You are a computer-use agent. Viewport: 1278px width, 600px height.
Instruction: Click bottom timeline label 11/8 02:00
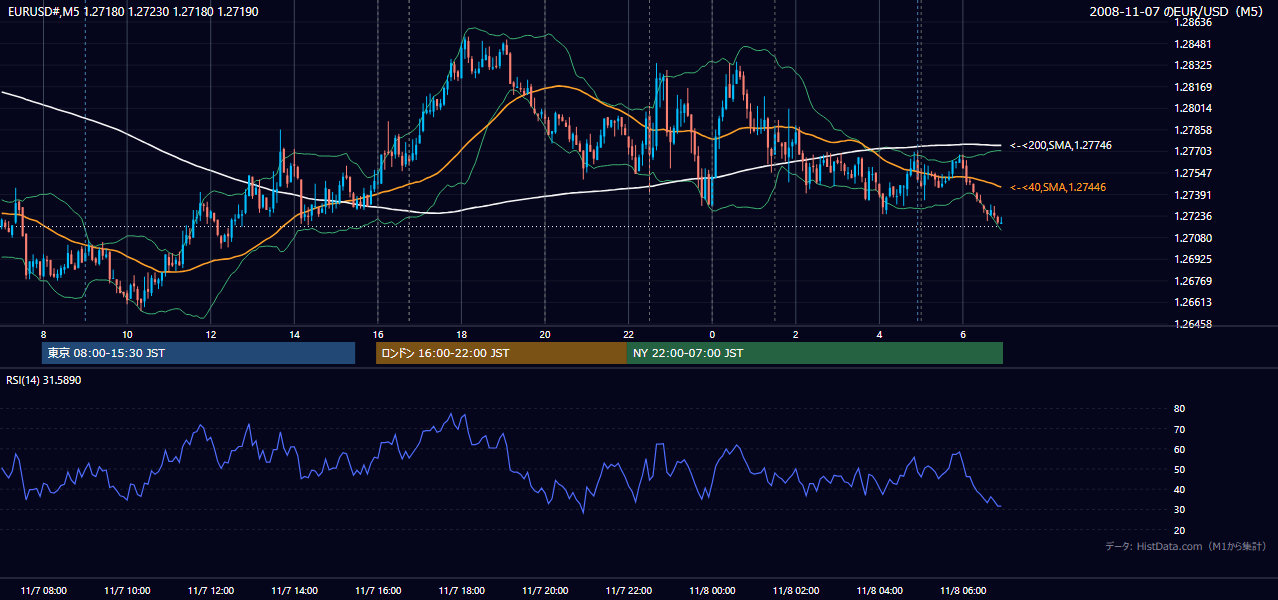coord(796,590)
